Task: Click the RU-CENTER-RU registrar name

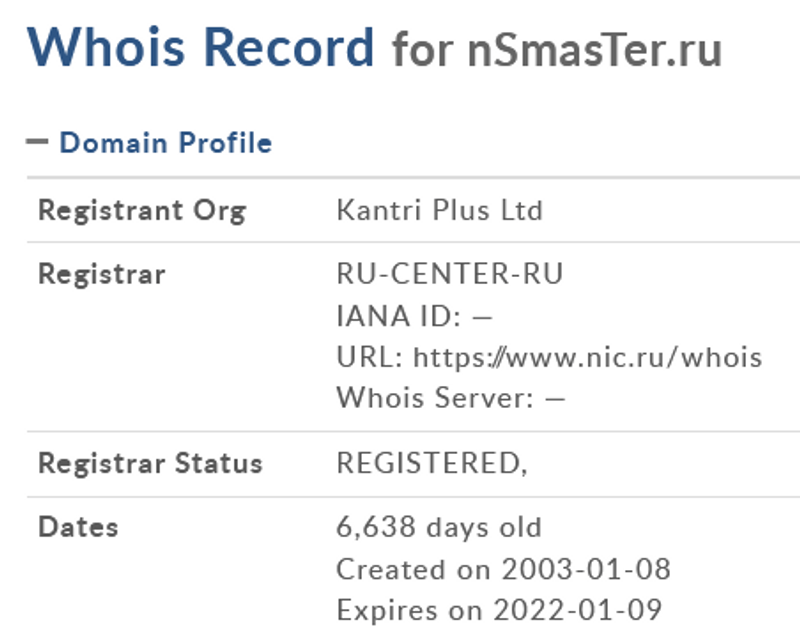Action: (x=449, y=274)
